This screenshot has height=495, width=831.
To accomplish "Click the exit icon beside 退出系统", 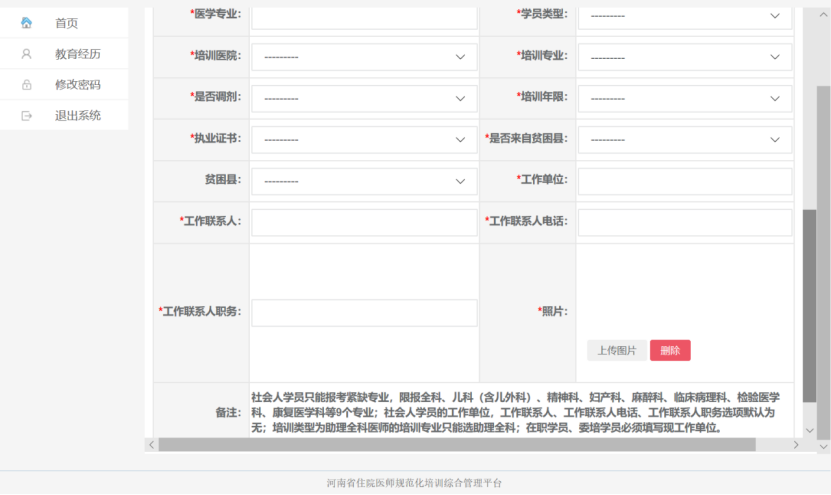I will point(27,116).
